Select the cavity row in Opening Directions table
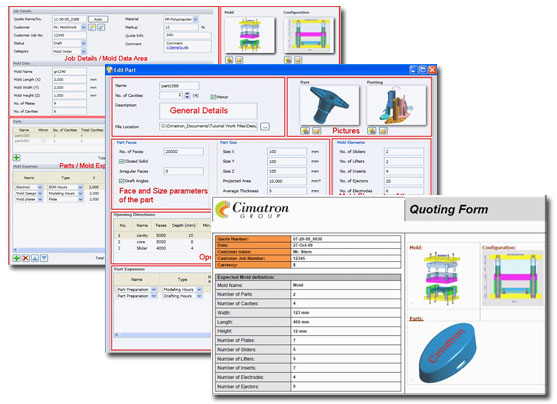557x404 pixels. [x=162, y=235]
